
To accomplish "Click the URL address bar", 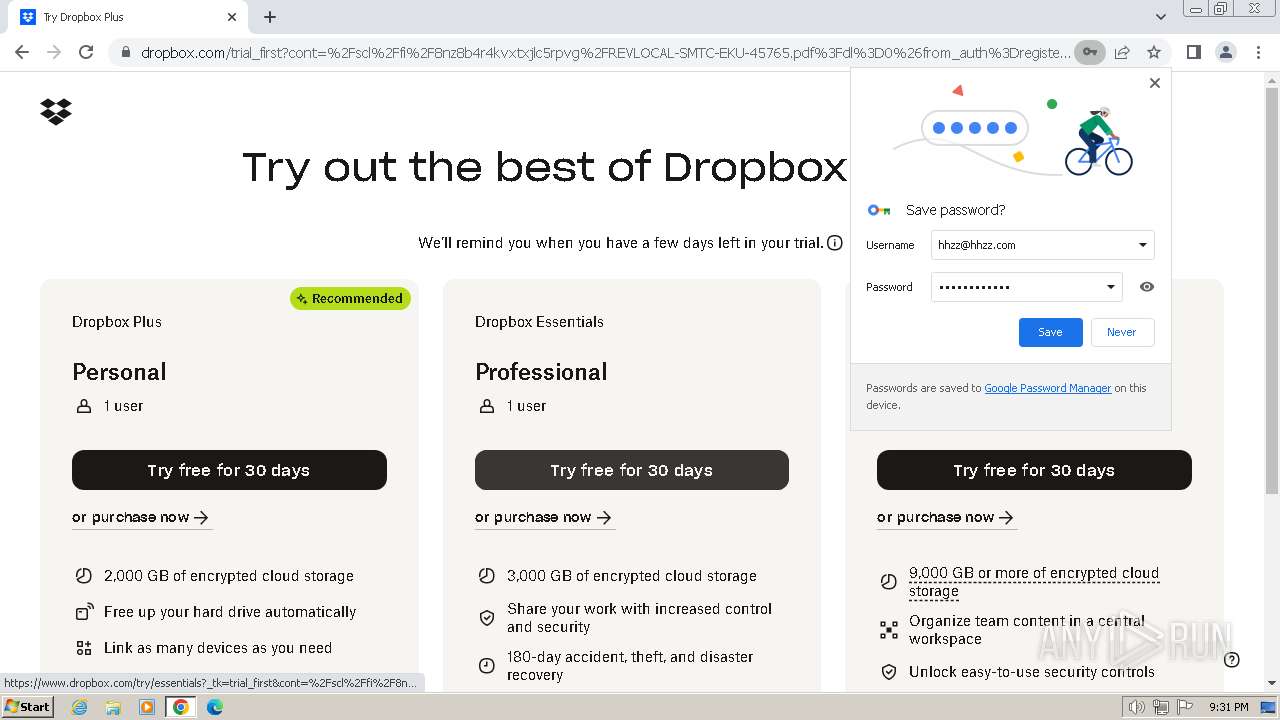I will coord(605,52).
